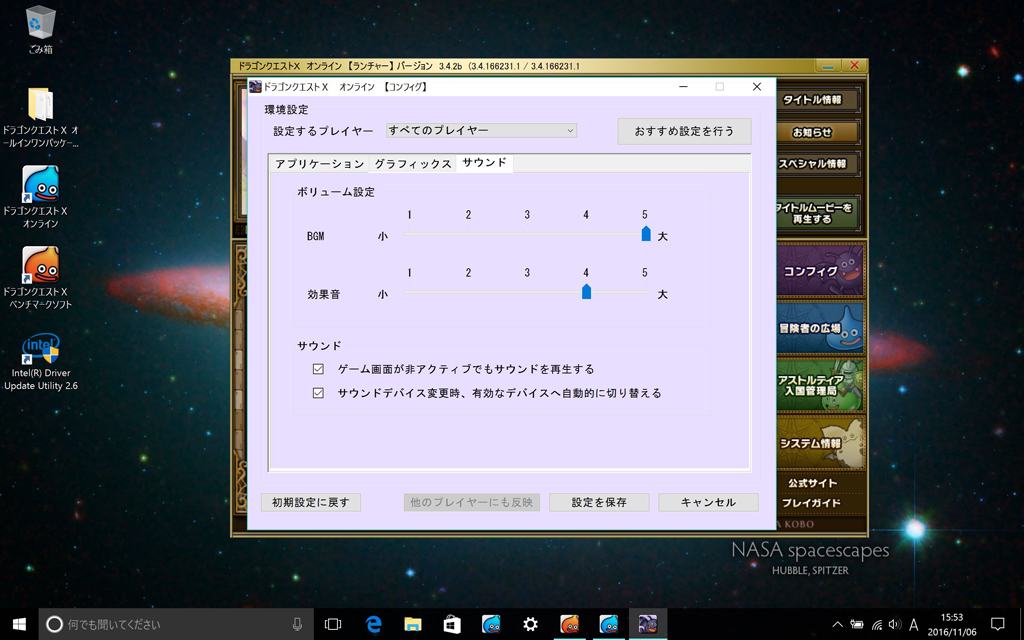1024x640 pixels.
Task: Show hidden icons with the tray chevron
Action: point(837,625)
